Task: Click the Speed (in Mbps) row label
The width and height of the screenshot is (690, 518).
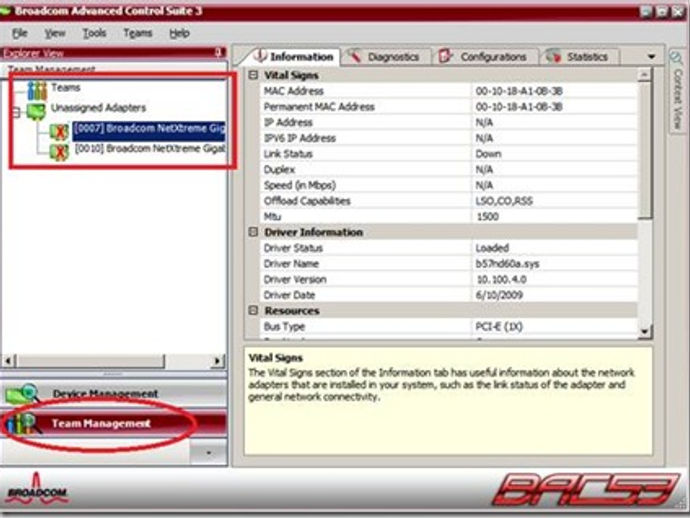Action: 300,185
